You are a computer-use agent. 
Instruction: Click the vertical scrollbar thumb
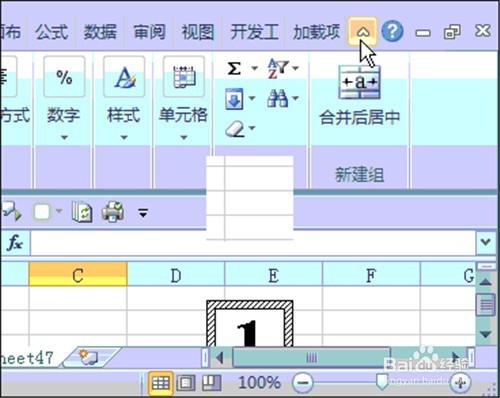[485, 305]
